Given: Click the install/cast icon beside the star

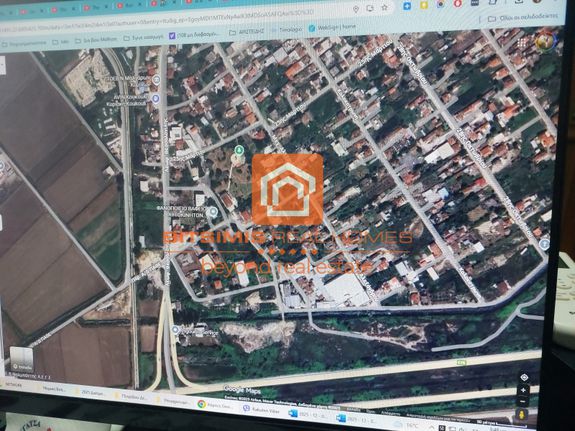Looking at the screenshot, I should pyautogui.click(x=370, y=8).
